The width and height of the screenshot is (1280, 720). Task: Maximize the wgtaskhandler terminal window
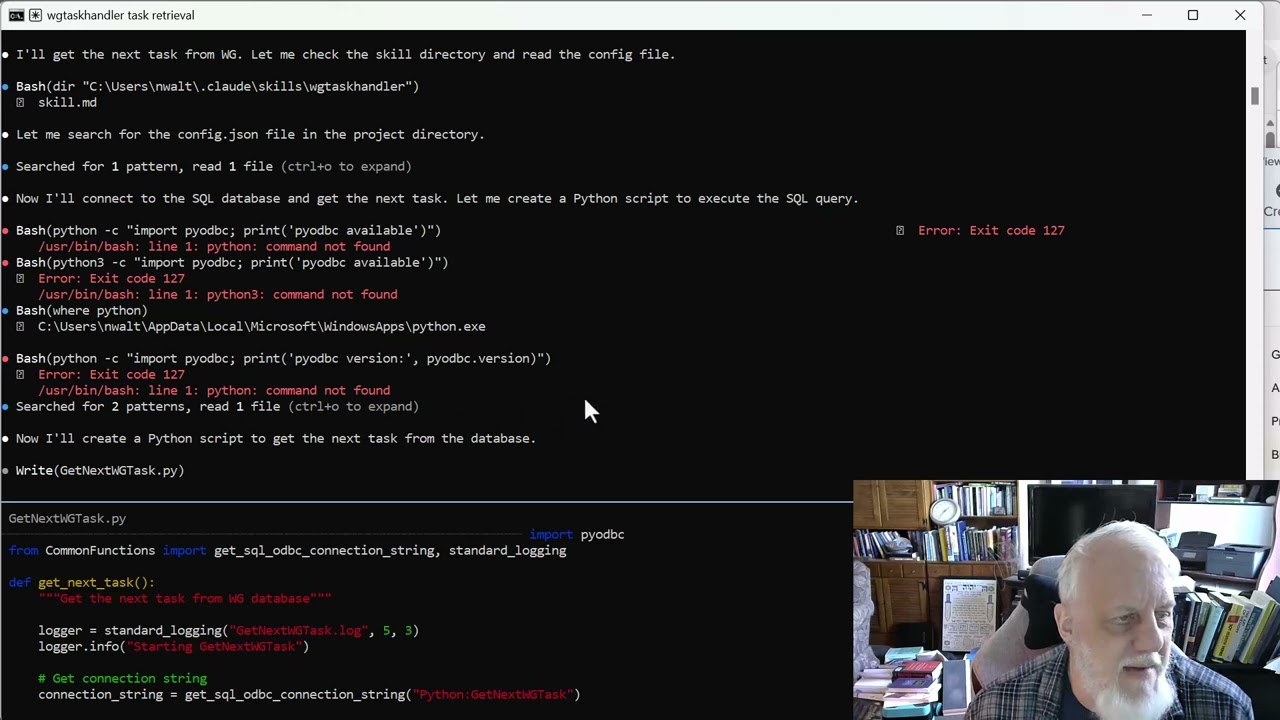tap(1193, 15)
